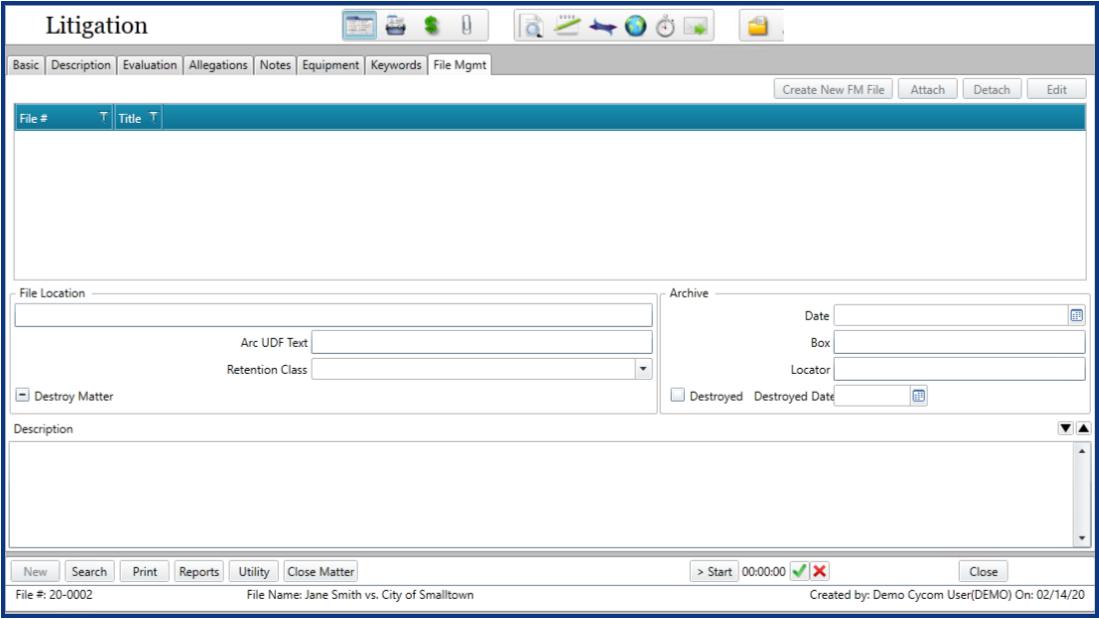1099x619 pixels.
Task: Open the Keywords tab
Action: point(396,64)
